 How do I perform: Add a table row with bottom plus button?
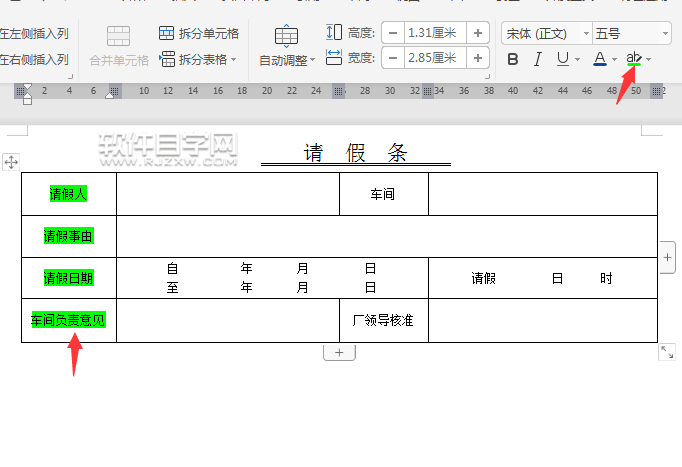[x=339, y=352]
